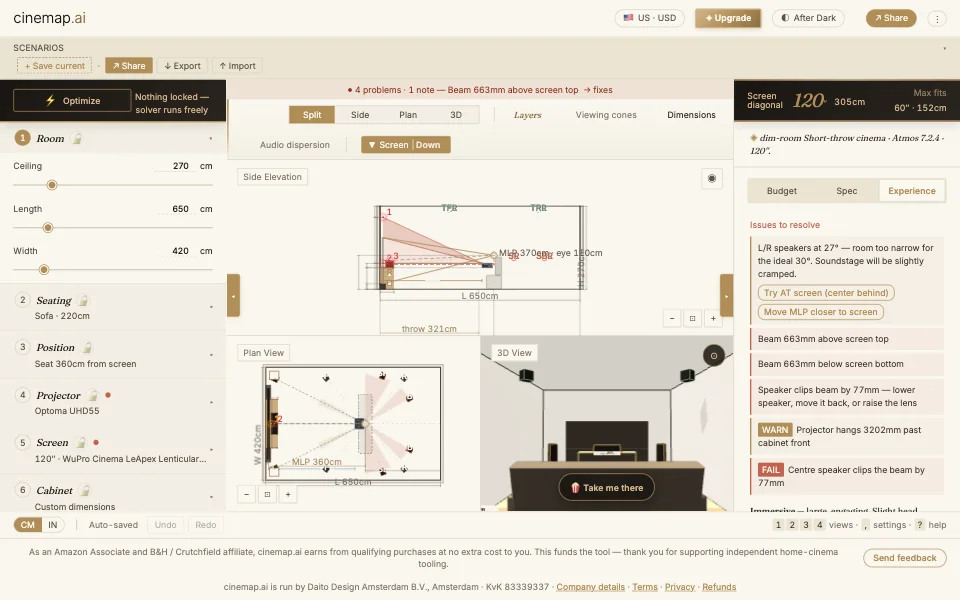Click the Projector padlock icon

coord(93,396)
